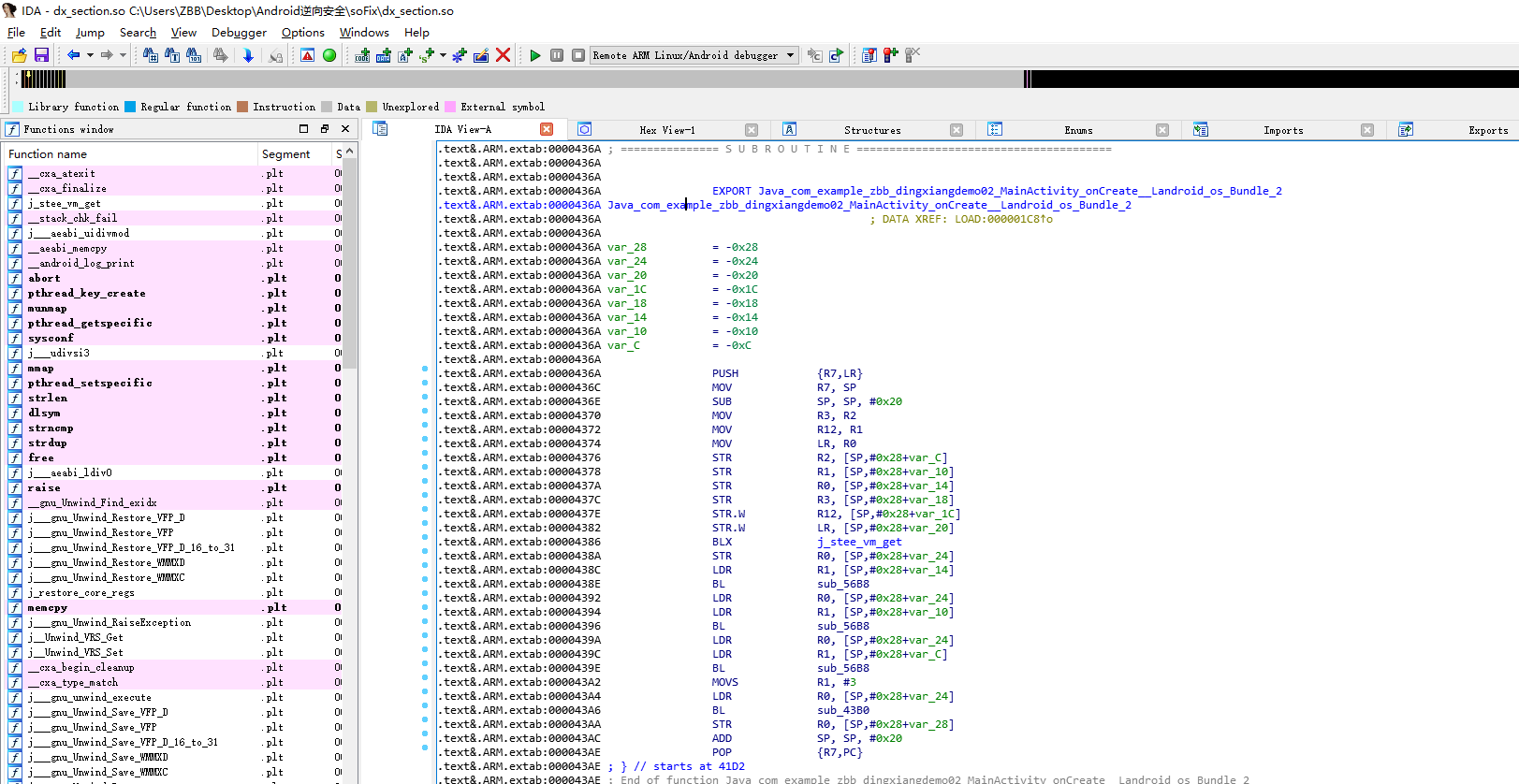Click the Regular function color swatch

(131, 108)
